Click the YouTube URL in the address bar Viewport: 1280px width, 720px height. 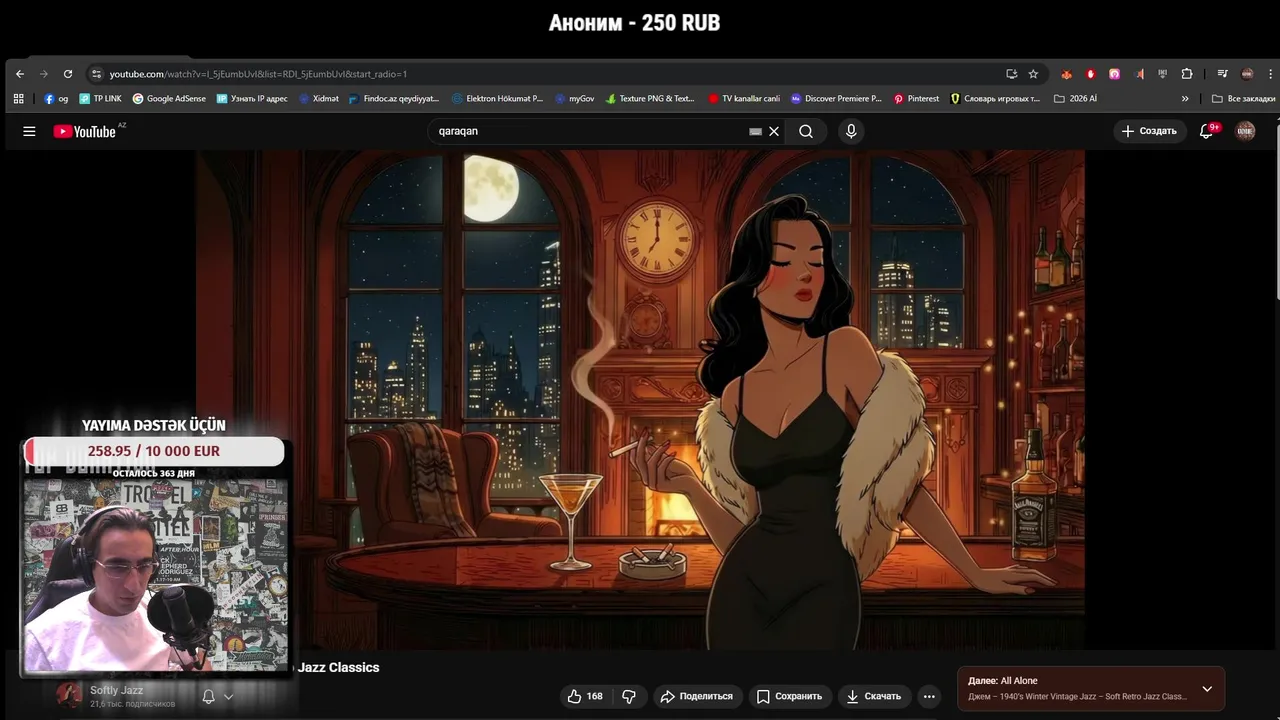click(x=258, y=74)
